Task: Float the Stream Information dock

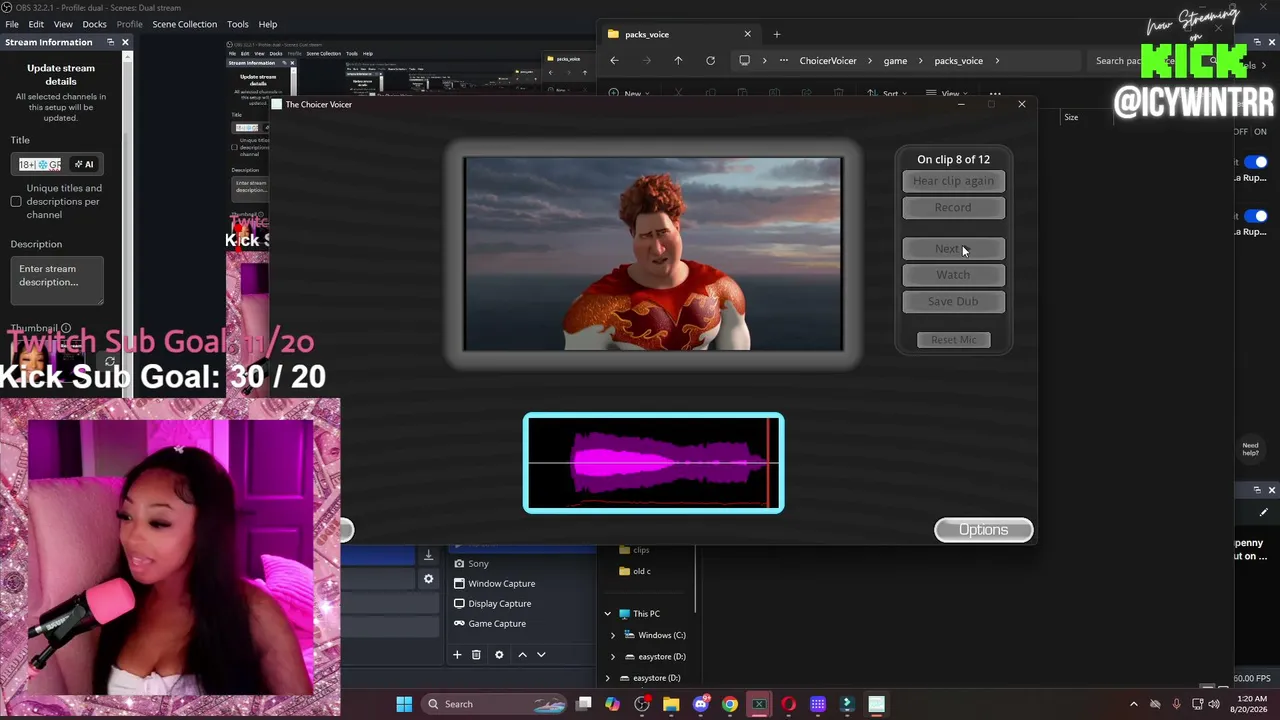Action: click(110, 42)
